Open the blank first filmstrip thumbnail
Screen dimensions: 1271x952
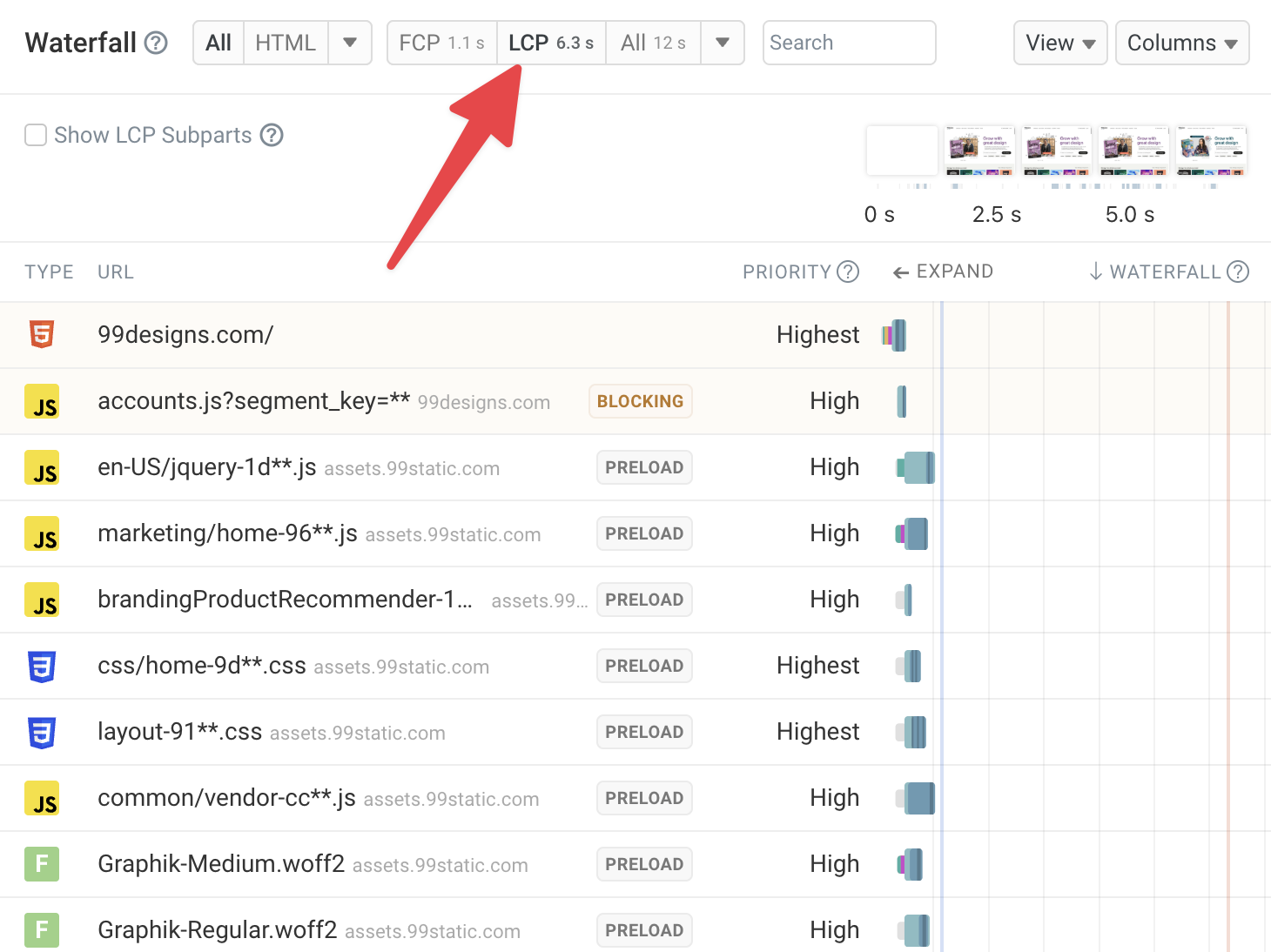click(902, 150)
